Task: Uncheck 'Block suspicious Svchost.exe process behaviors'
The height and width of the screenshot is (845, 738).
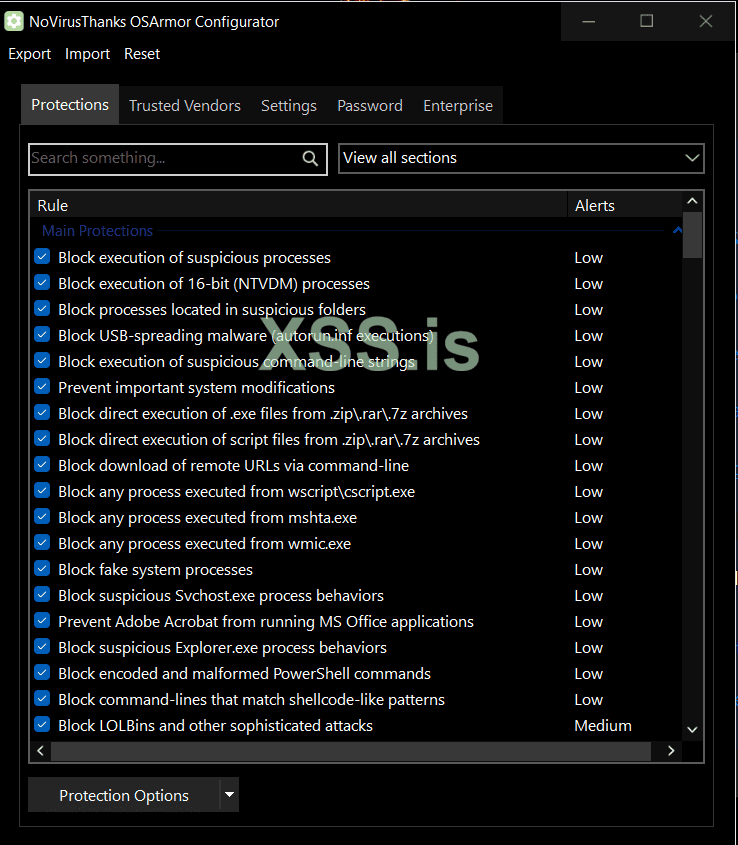Action: click(x=42, y=594)
